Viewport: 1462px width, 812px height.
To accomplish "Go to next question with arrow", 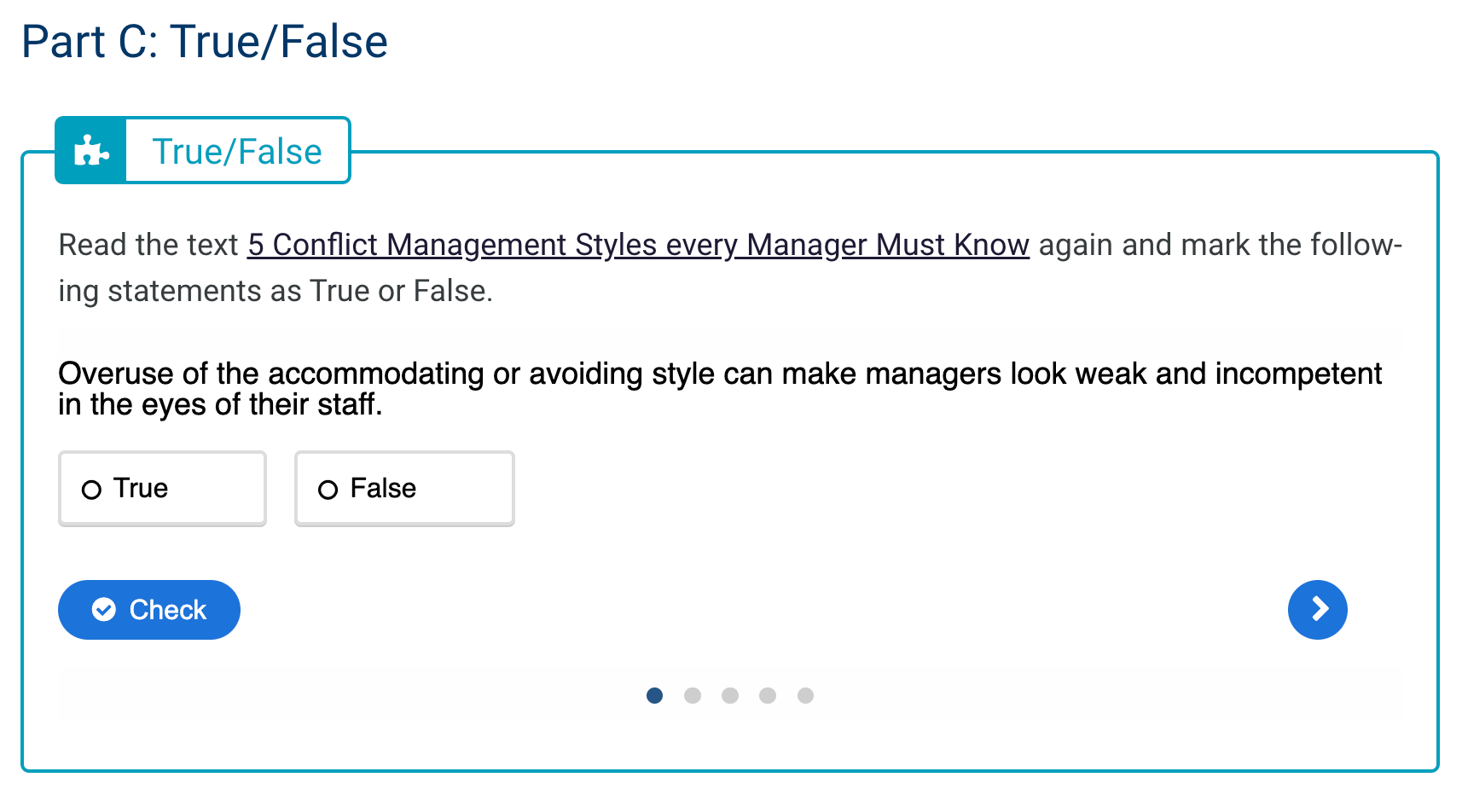I will 1317,609.
